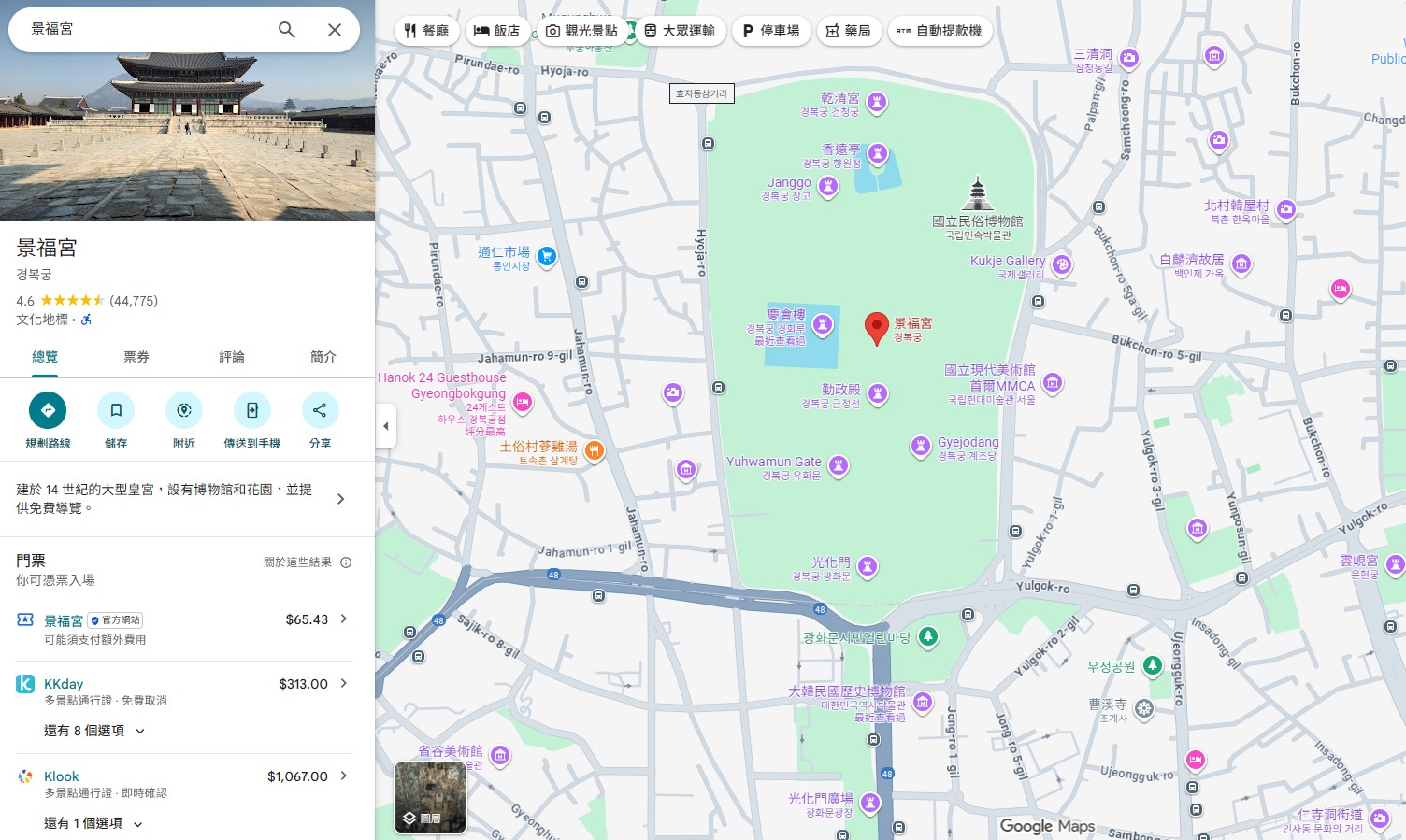Filter the map for 餐廳 restaurants

[x=426, y=30]
